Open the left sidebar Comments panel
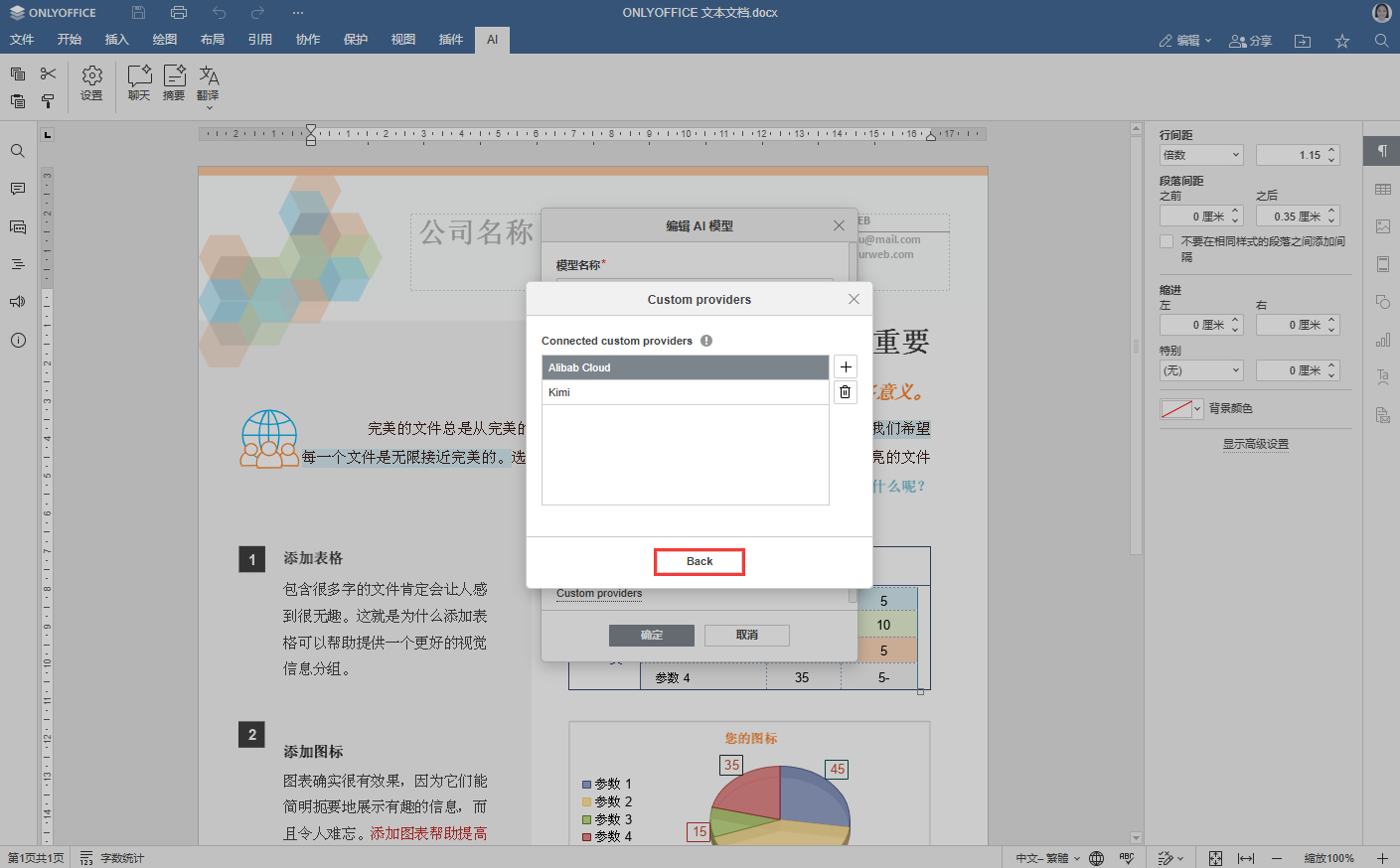This screenshot has width=1400, height=868. [x=18, y=189]
